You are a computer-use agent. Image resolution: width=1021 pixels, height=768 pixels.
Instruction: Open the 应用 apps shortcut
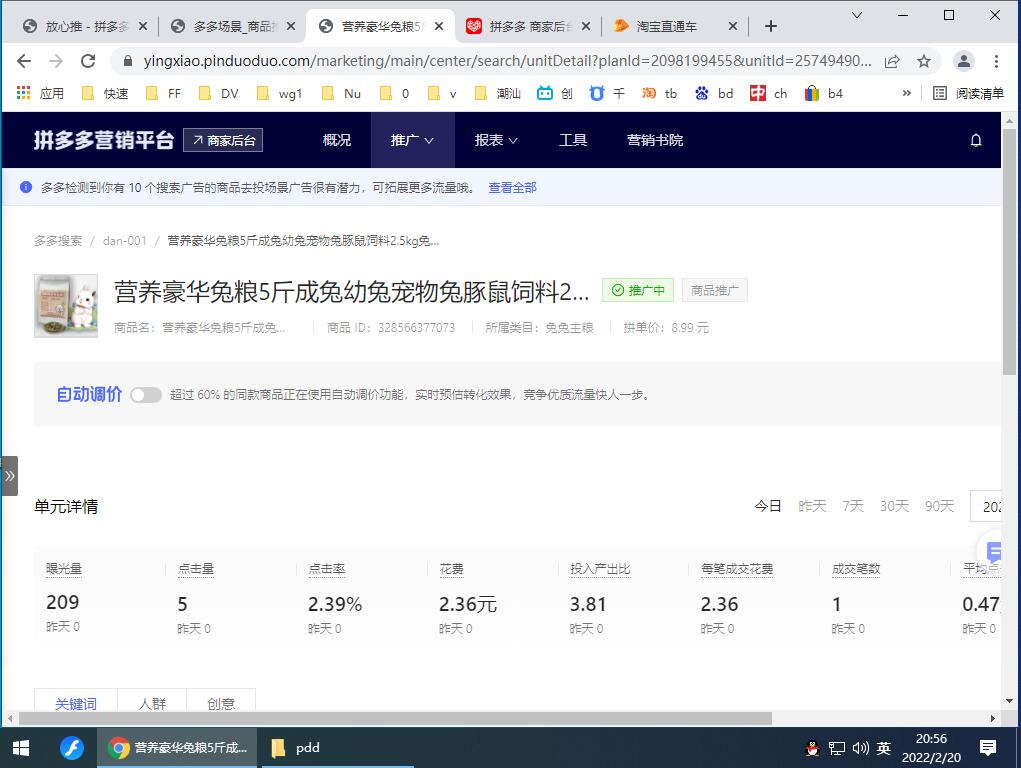(x=40, y=94)
